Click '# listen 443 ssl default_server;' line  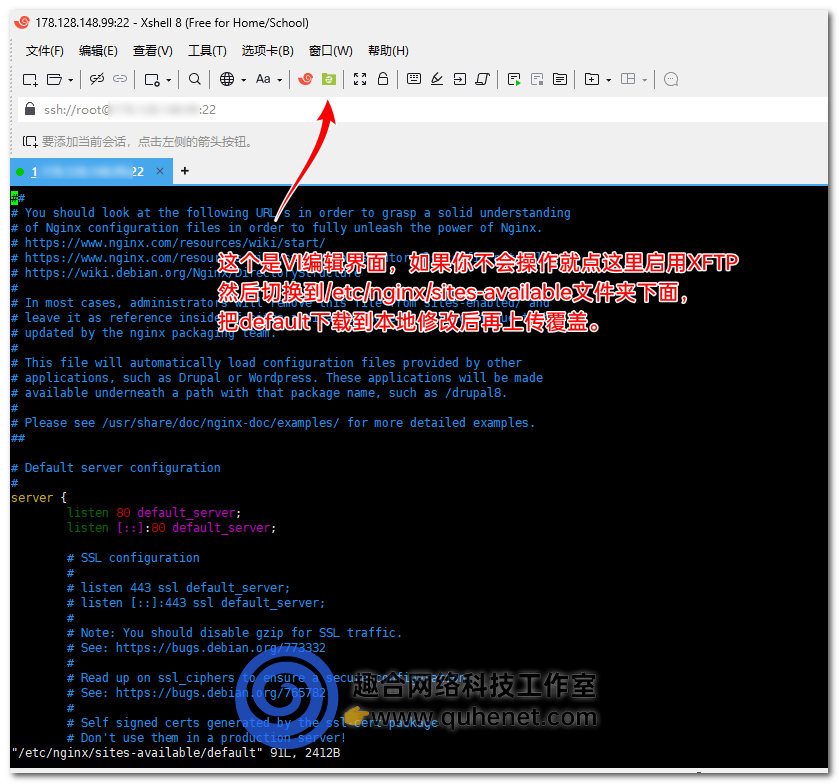click(179, 588)
